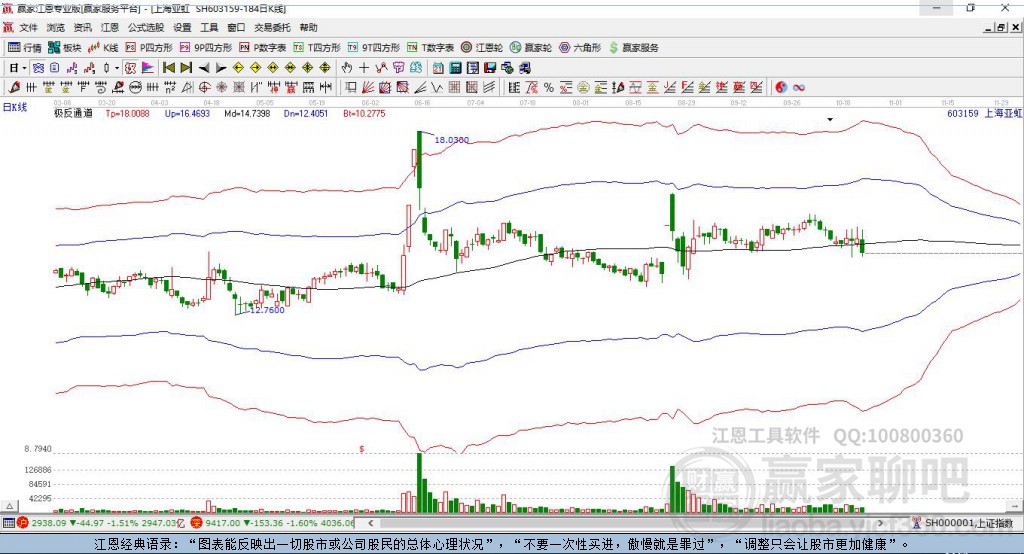Click the skip-to-first green arrow icon
The height and width of the screenshot is (554, 1024).
click(168, 68)
